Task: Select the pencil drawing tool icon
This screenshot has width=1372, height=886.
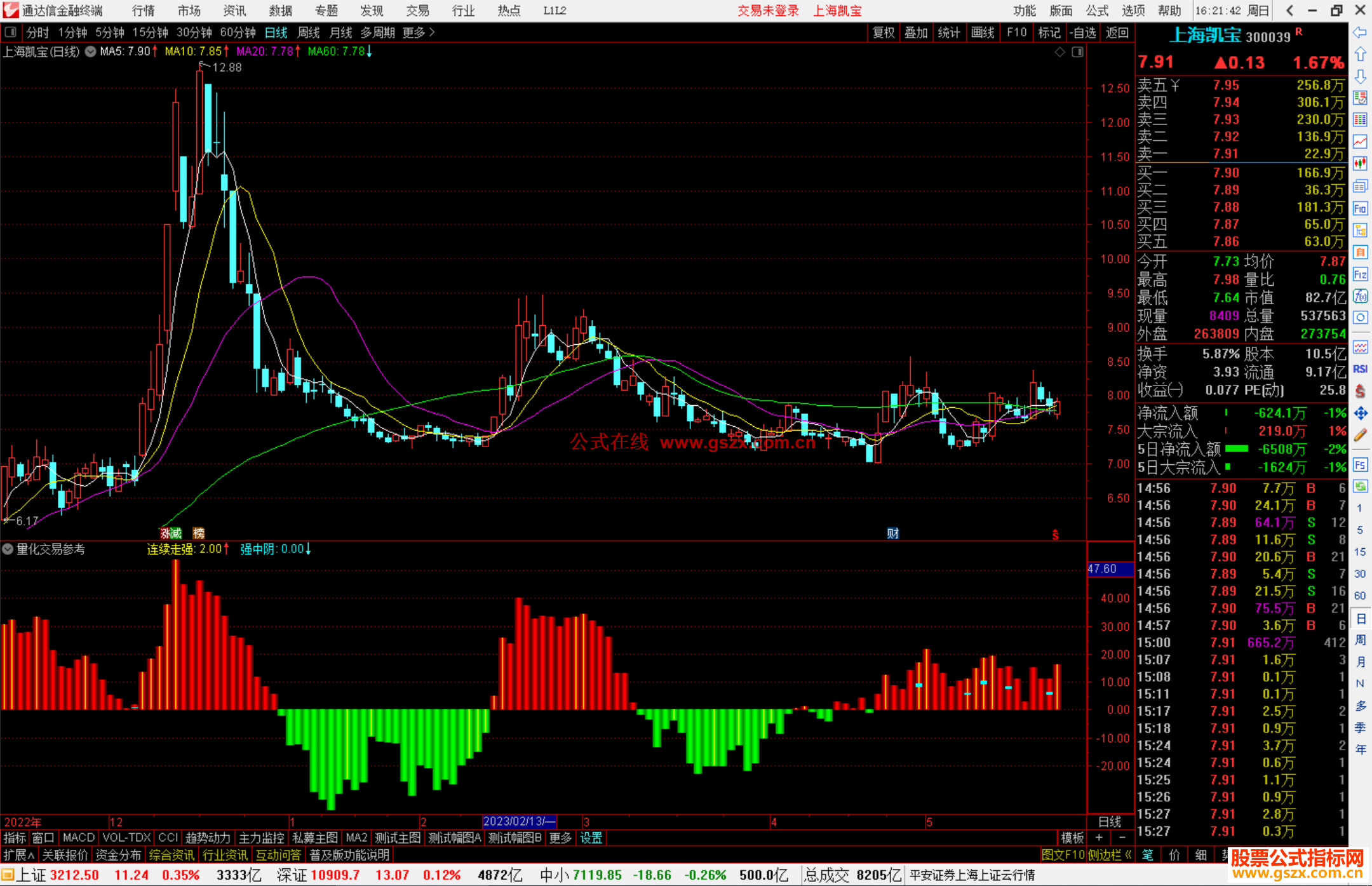Action: (1360, 436)
